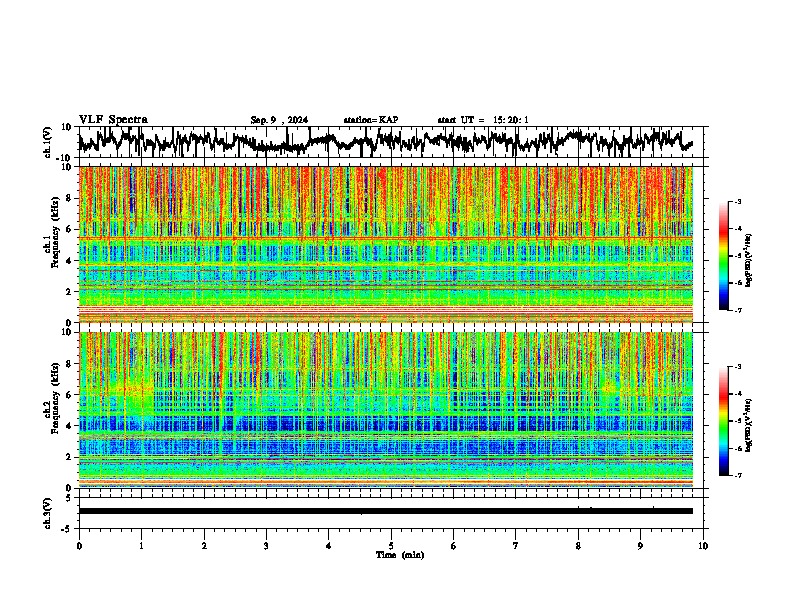The width and height of the screenshot is (792, 612).
Task: Click the ch.2 spectrogram color bar
Action: click(723, 421)
